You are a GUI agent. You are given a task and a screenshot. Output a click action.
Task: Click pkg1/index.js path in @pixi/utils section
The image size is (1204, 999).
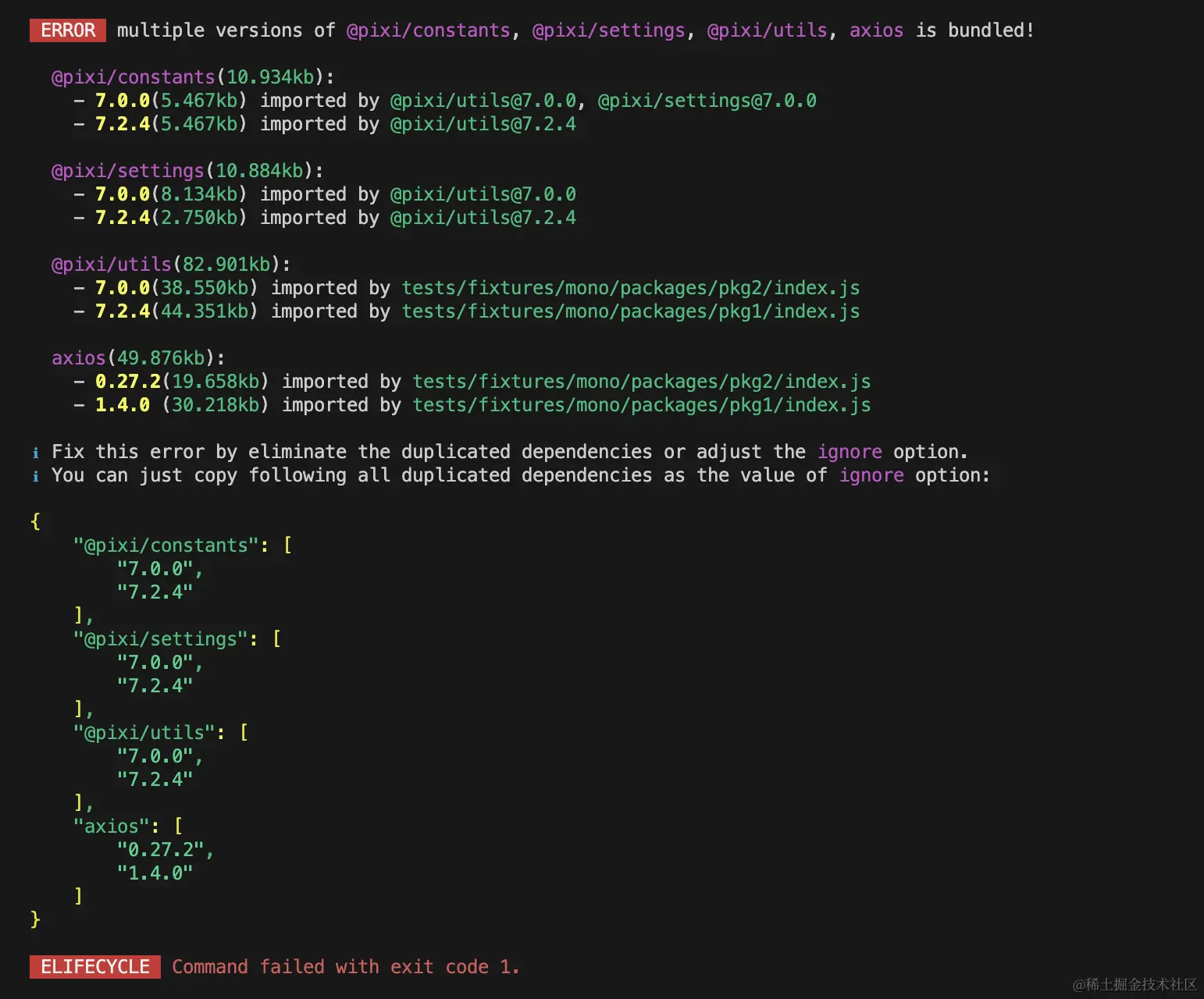click(x=631, y=311)
